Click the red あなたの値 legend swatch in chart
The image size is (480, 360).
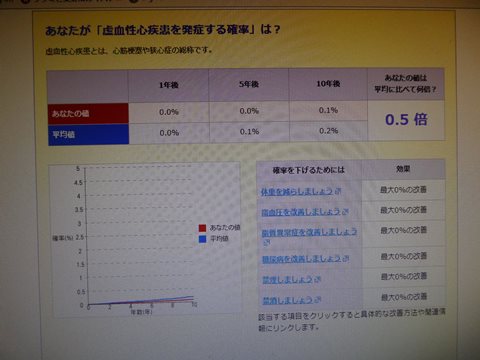202,228
